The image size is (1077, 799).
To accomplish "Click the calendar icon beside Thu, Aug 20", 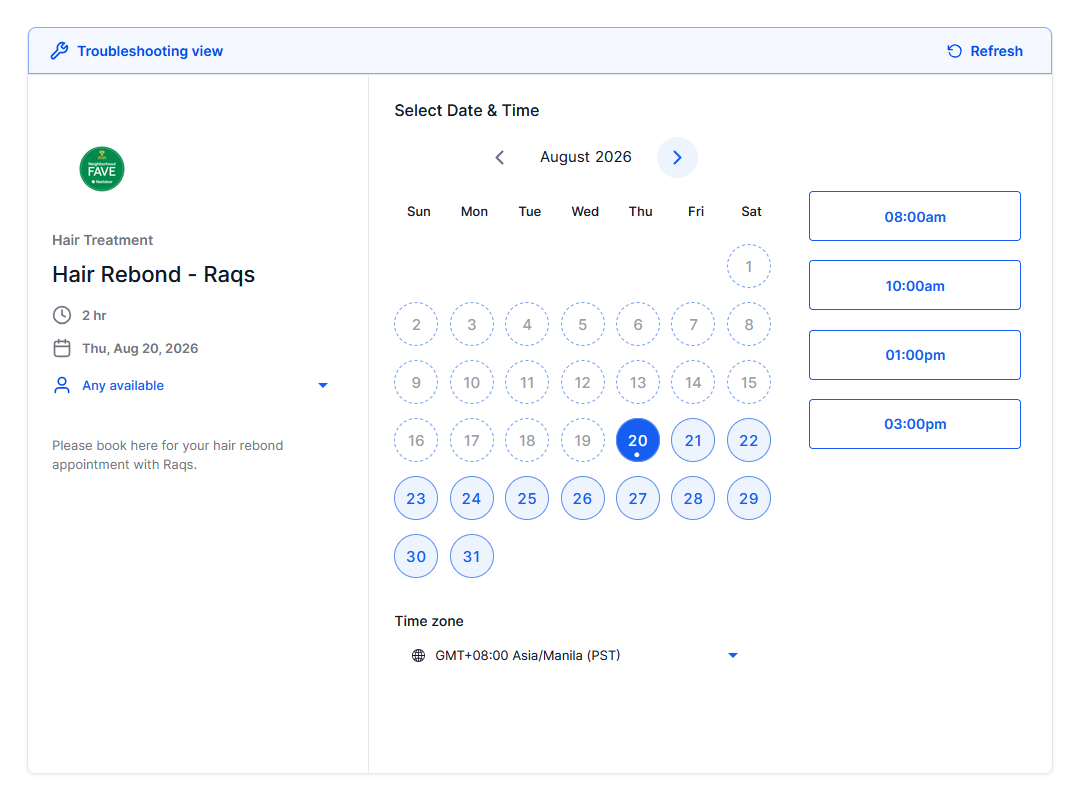I will (x=62, y=348).
